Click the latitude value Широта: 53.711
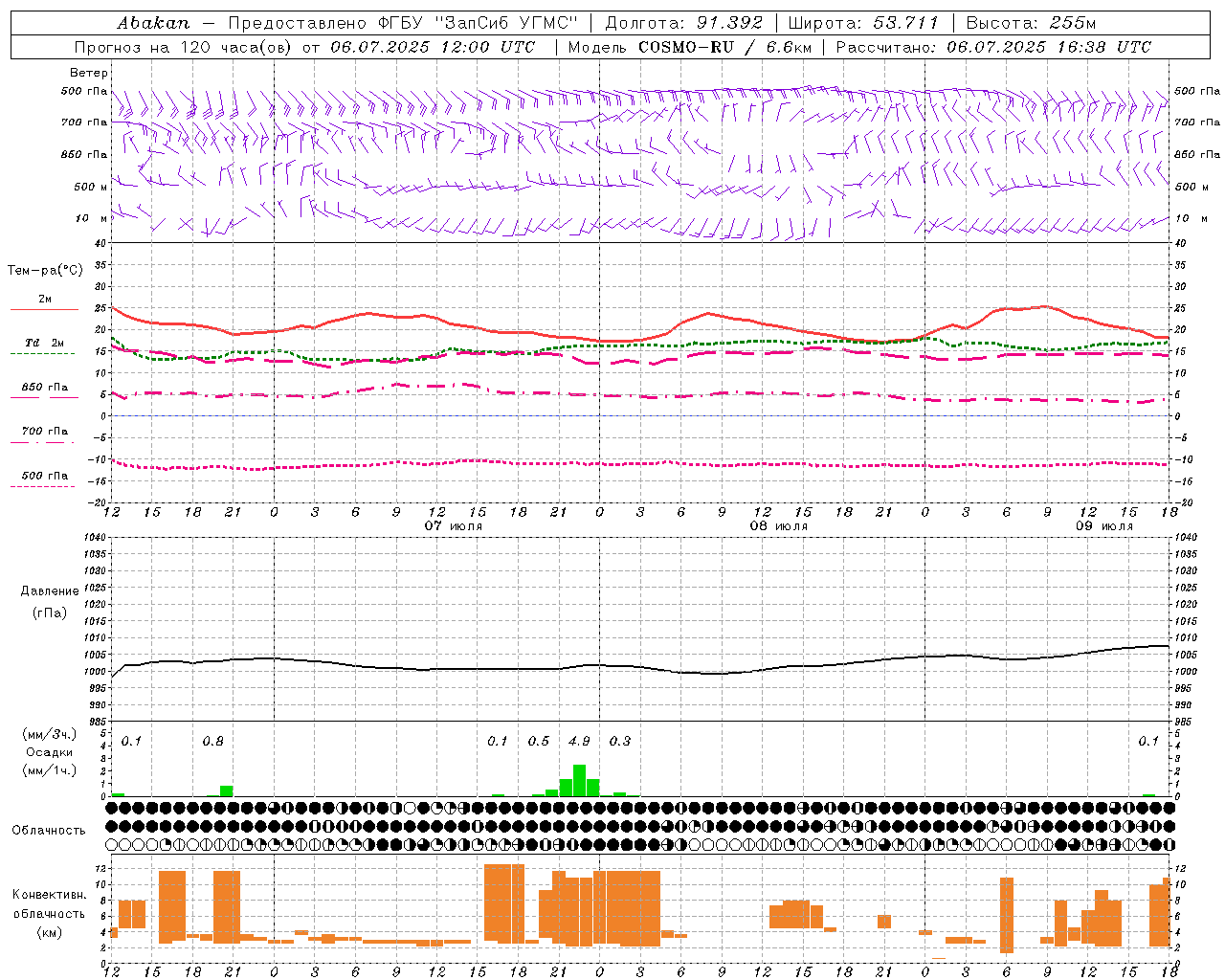 click(x=863, y=23)
